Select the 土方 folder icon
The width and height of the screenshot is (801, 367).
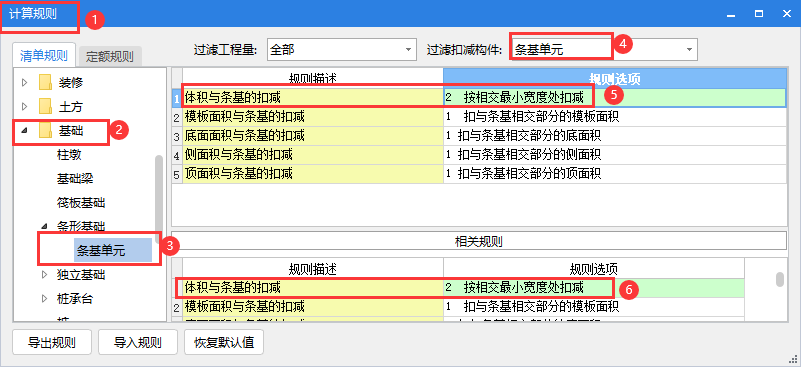click(46, 107)
